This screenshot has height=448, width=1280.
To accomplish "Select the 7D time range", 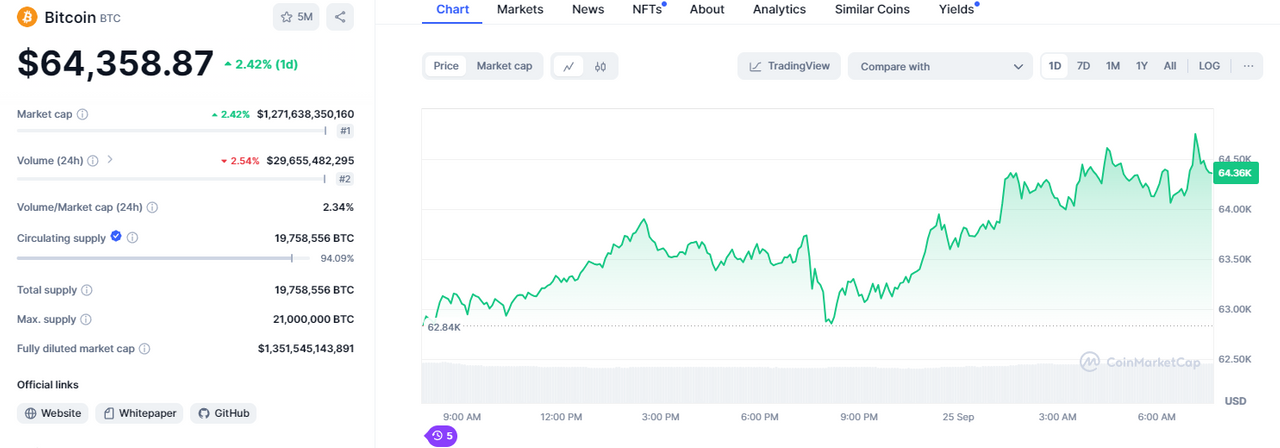I will (x=1083, y=66).
